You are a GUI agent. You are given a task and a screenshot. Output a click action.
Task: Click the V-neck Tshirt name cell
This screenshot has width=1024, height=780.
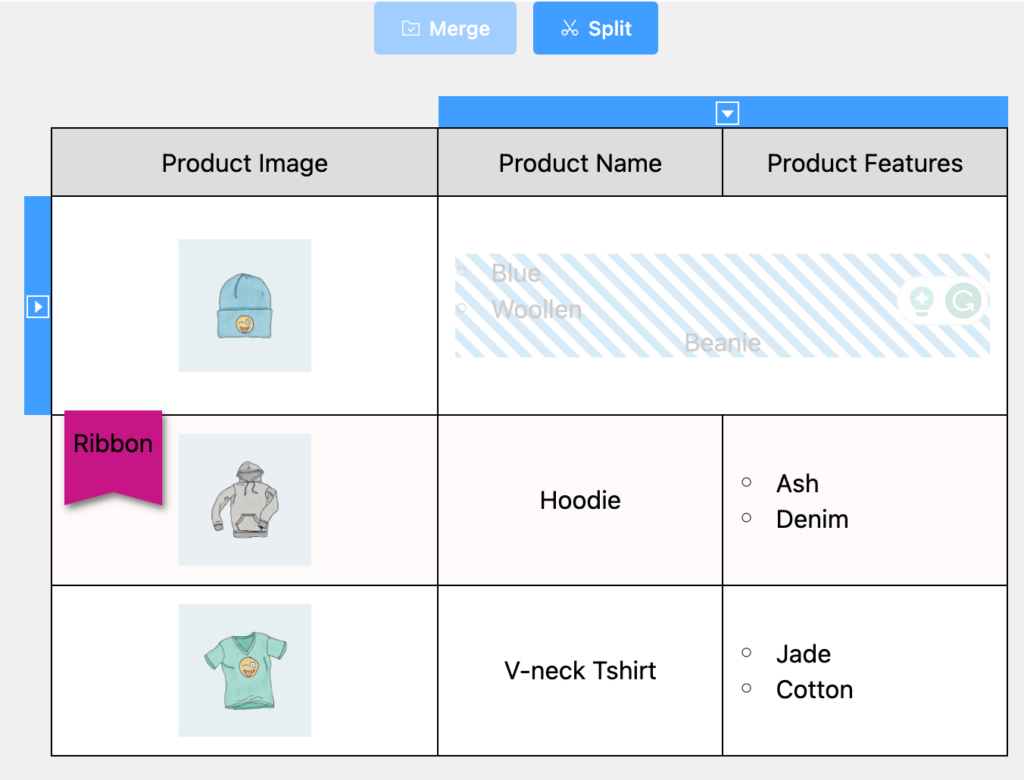point(580,671)
